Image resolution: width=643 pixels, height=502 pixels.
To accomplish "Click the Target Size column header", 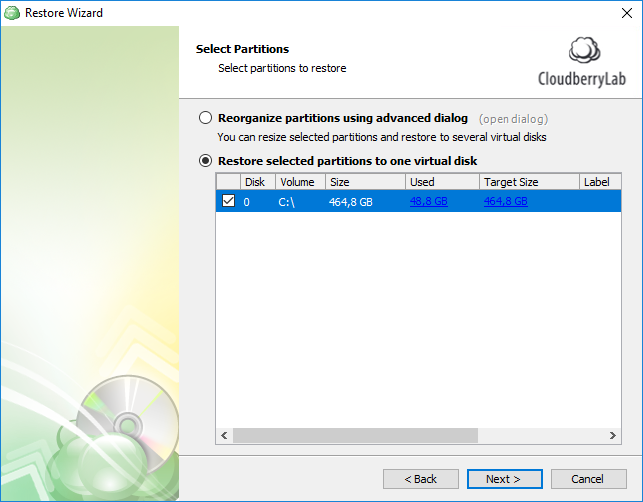I will coord(529,182).
